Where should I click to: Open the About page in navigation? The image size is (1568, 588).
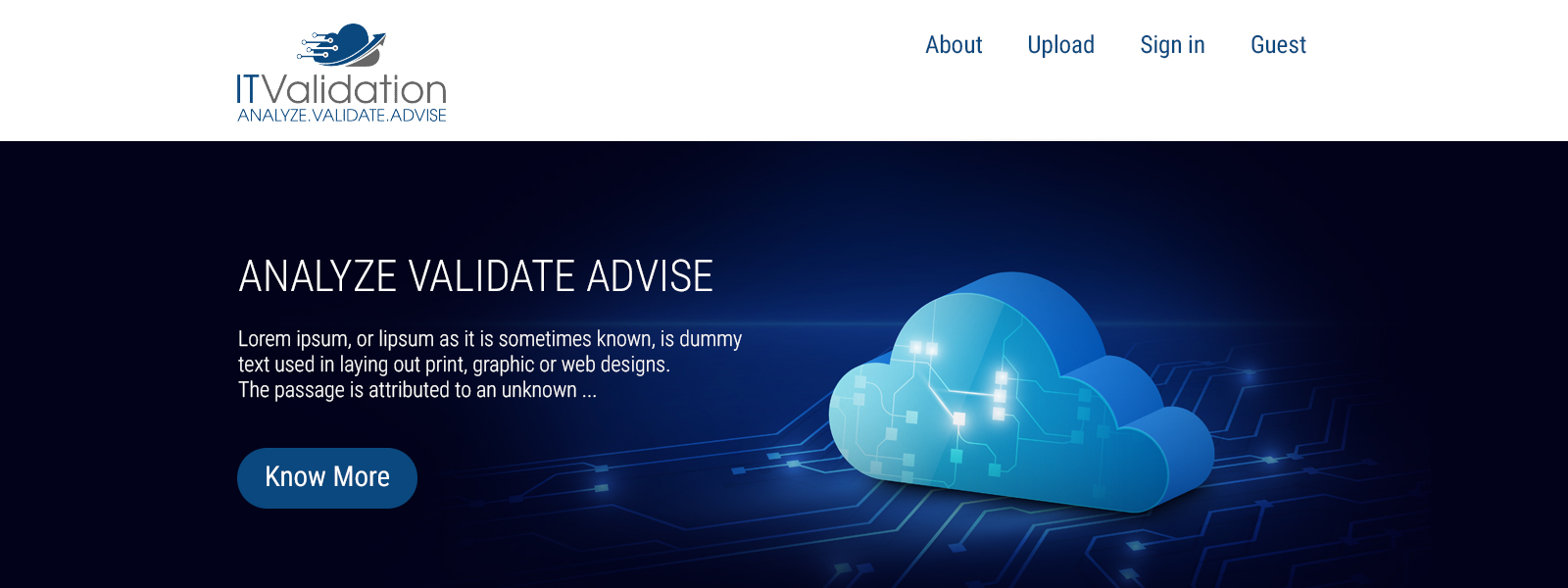point(954,45)
